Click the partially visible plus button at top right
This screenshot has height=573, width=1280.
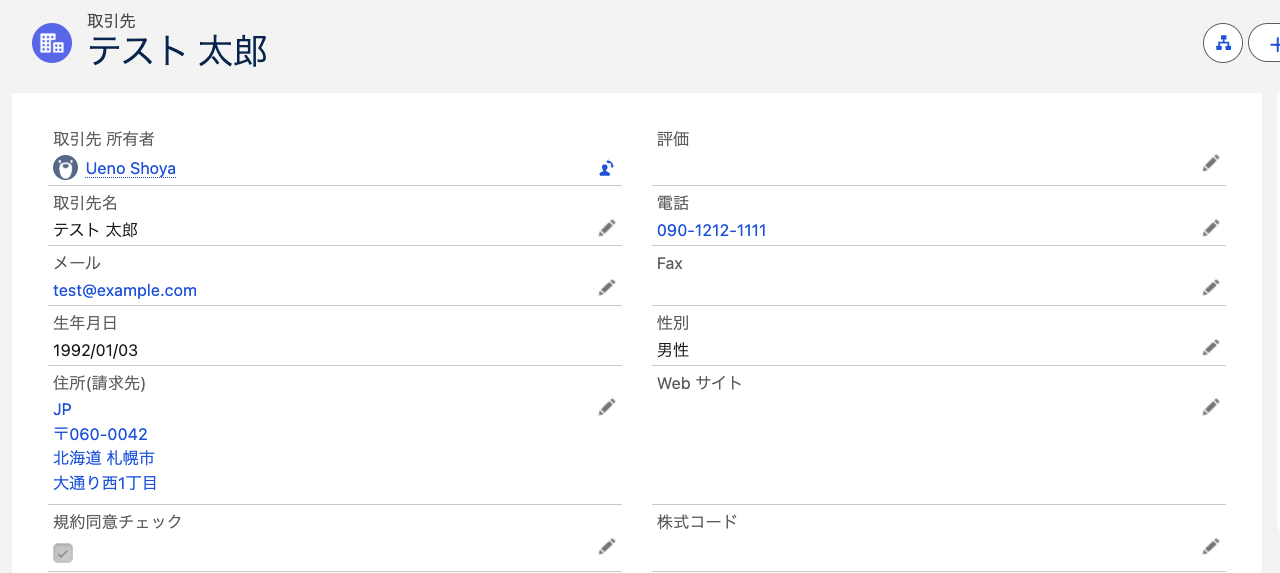pyautogui.click(x=1266, y=43)
